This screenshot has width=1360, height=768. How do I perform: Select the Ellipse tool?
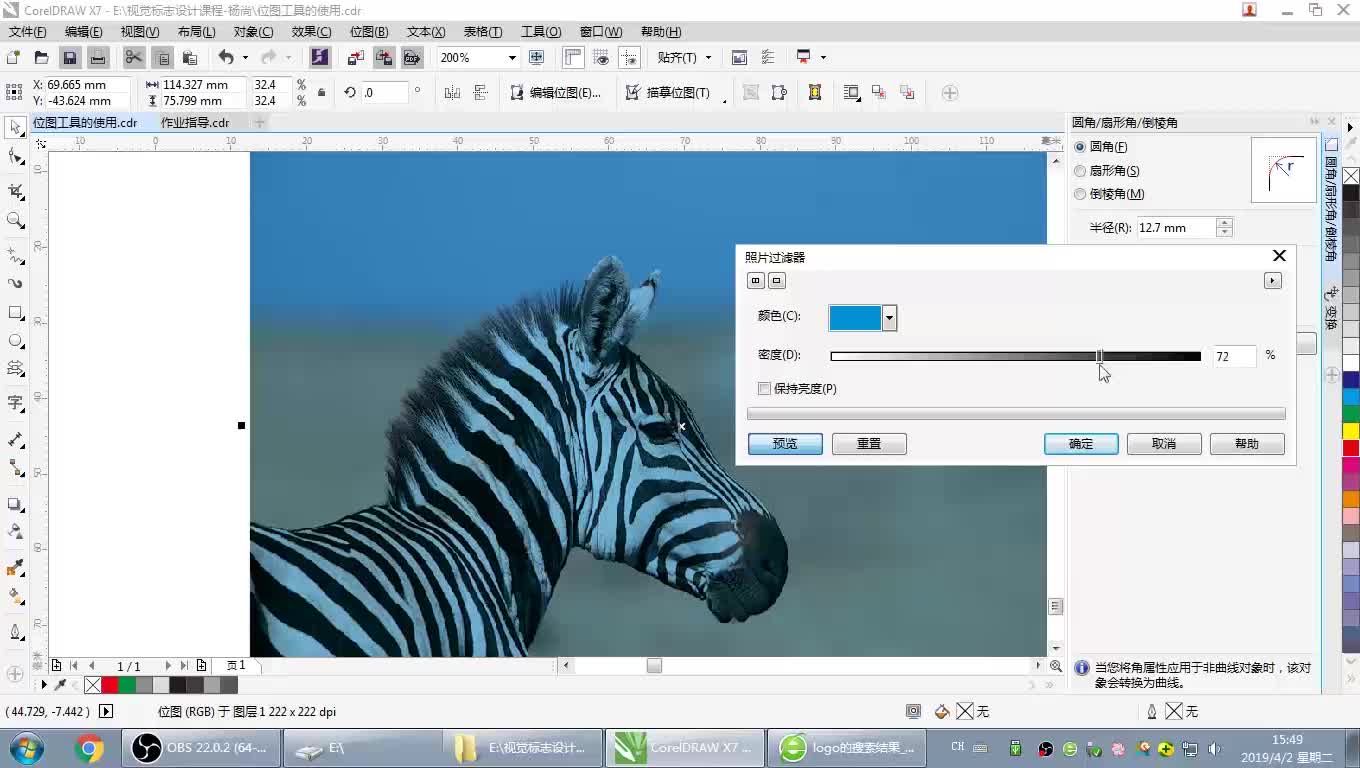coord(15,341)
